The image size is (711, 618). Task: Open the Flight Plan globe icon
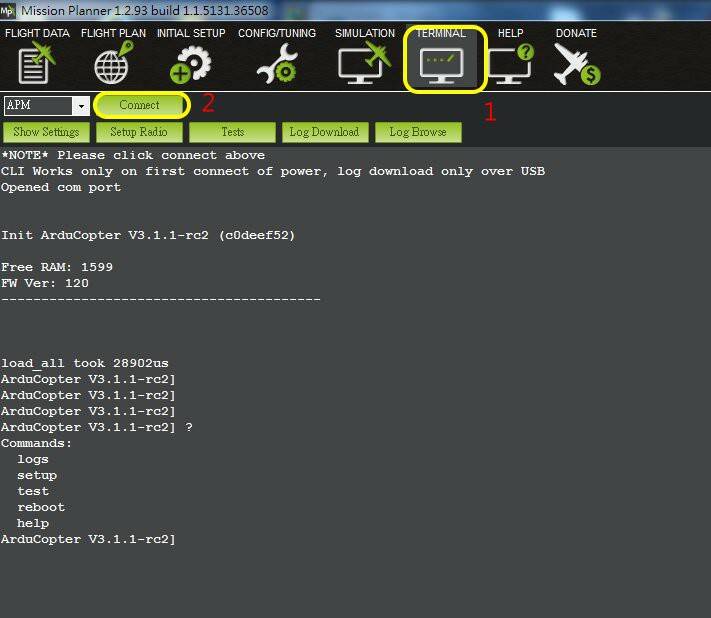tap(113, 63)
